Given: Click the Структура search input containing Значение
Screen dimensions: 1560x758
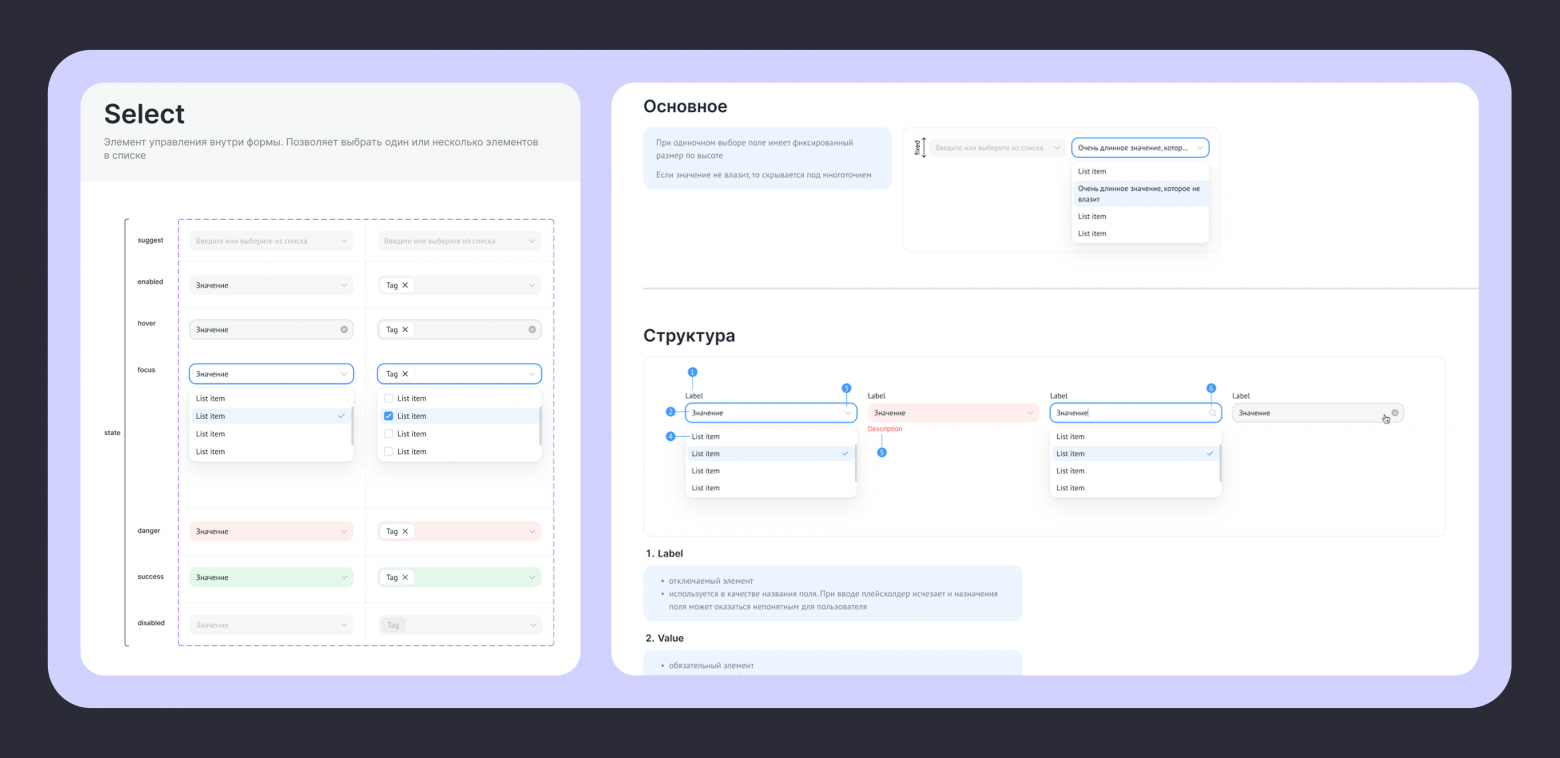Looking at the screenshot, I should (x=1135, y=412).
